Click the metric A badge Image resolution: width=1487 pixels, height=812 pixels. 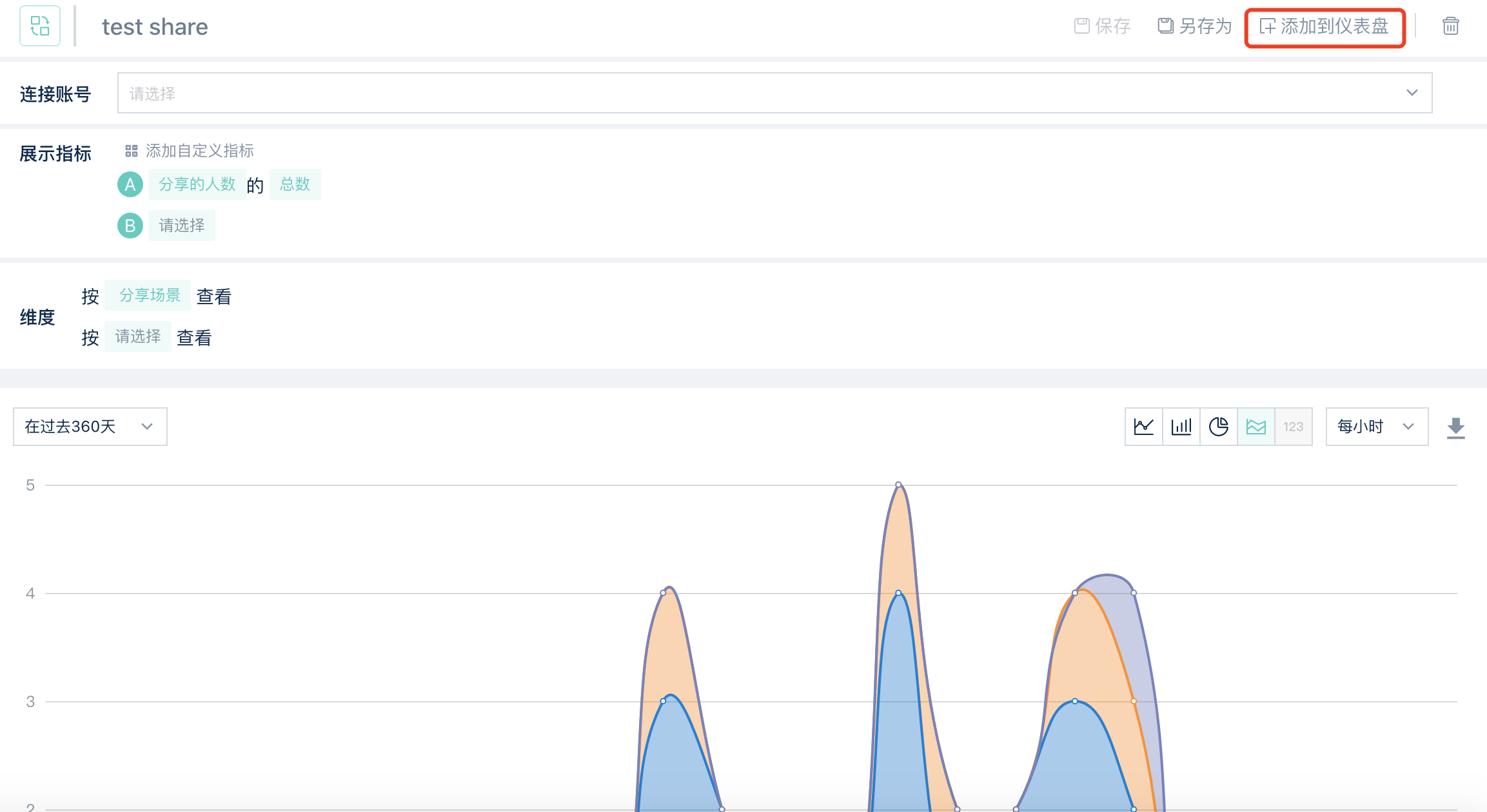[x=130, y=185]
